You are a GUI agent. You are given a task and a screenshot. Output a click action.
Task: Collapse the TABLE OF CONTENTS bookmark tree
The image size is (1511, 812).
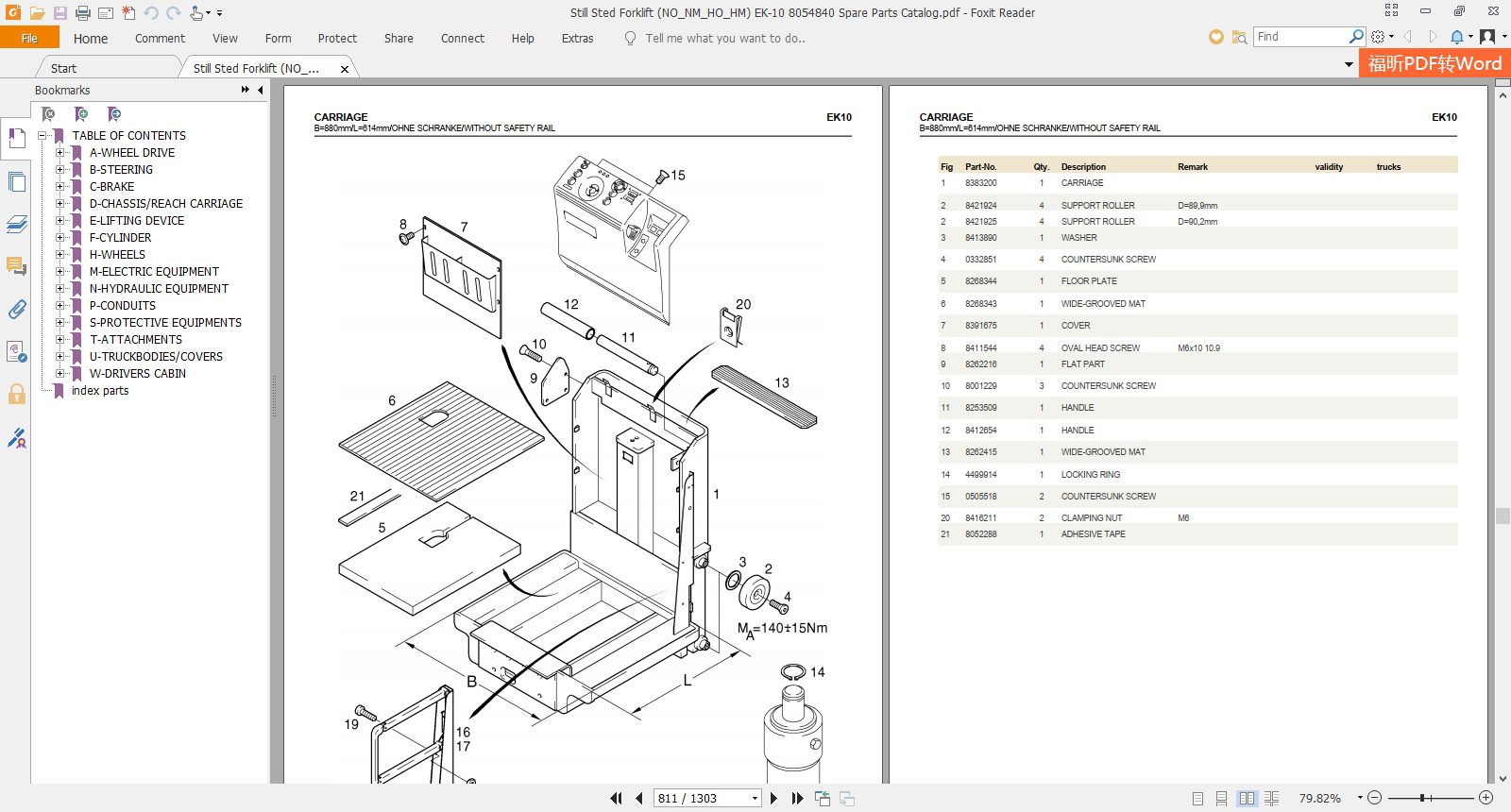pyautogui.click(x=42, y=136)
